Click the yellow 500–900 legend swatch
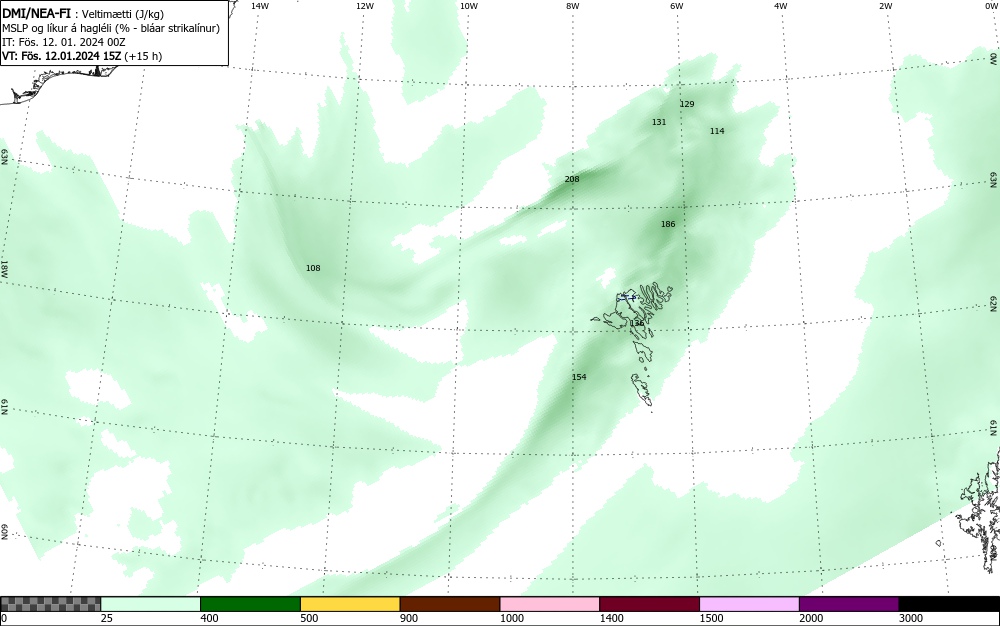1000x626 pixels. (x=350, y=604)
